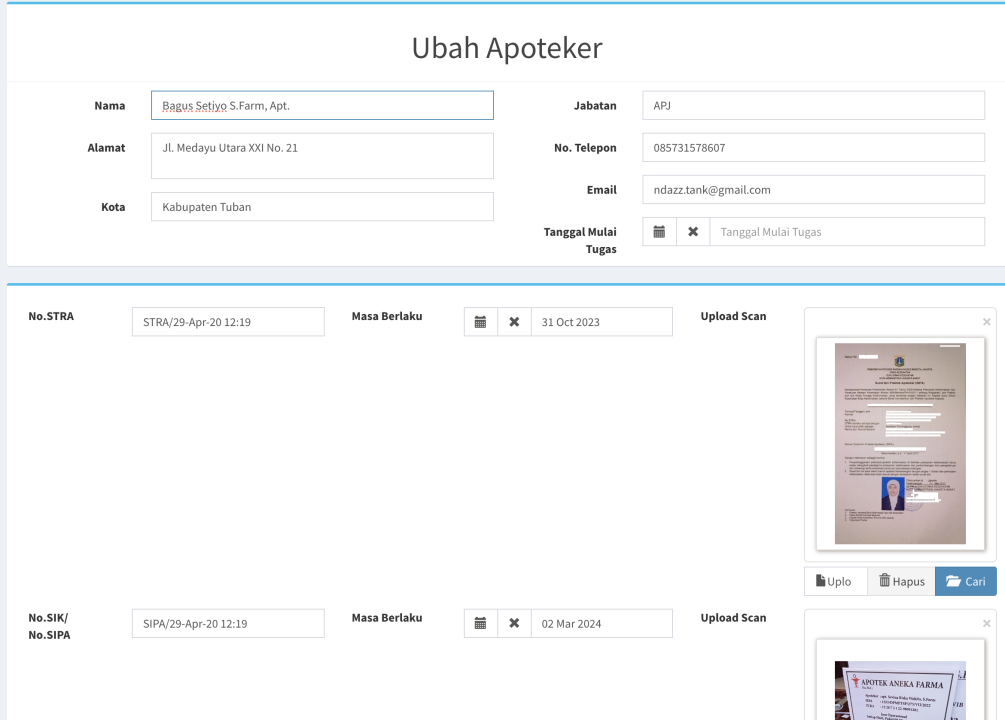Click the No. Telepon input field
1005x720 pixels.
click(813, 148)
